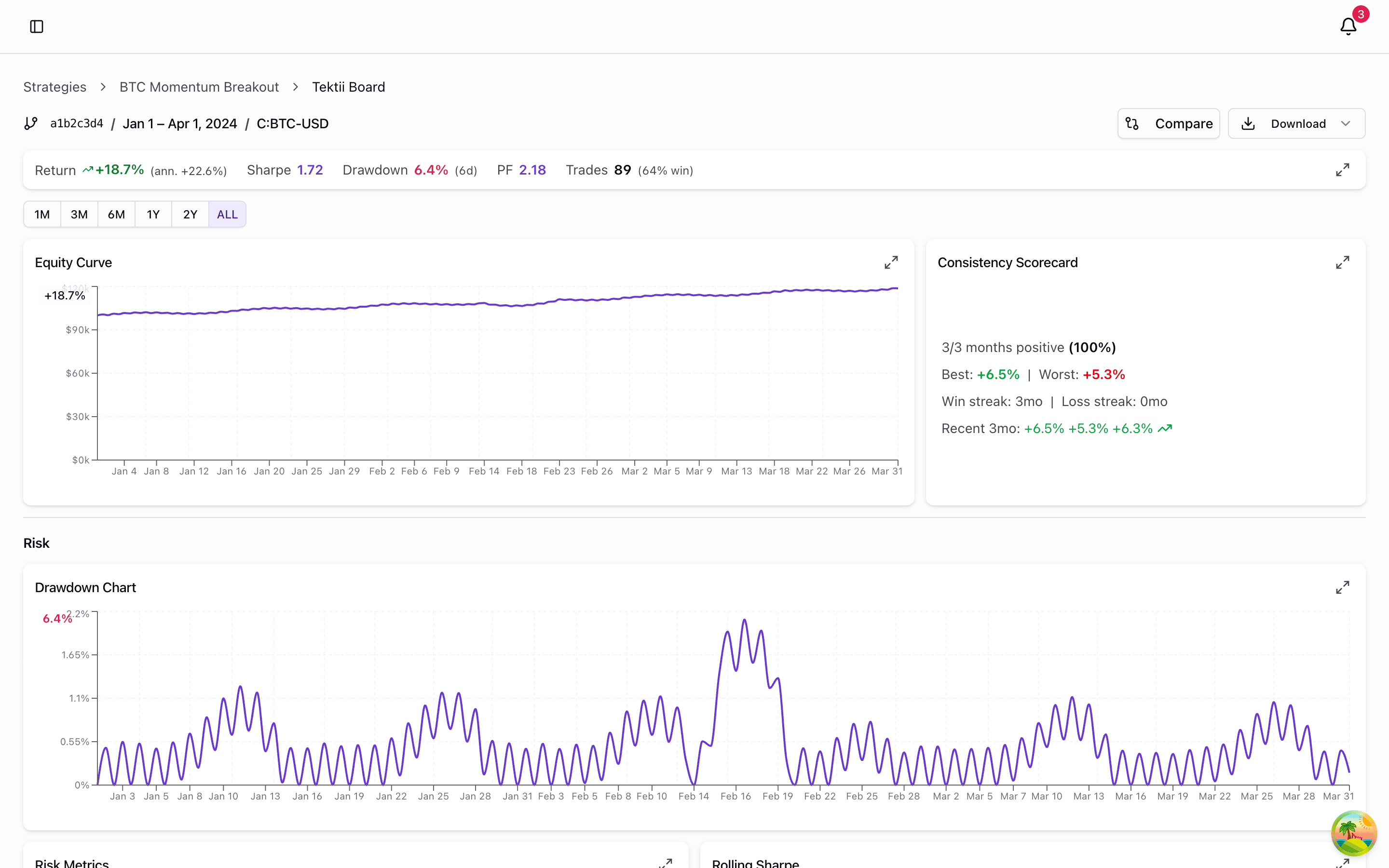Switch to the 6M time range
This screenshot has width=1389, height=868.
[x=116, y=214]
